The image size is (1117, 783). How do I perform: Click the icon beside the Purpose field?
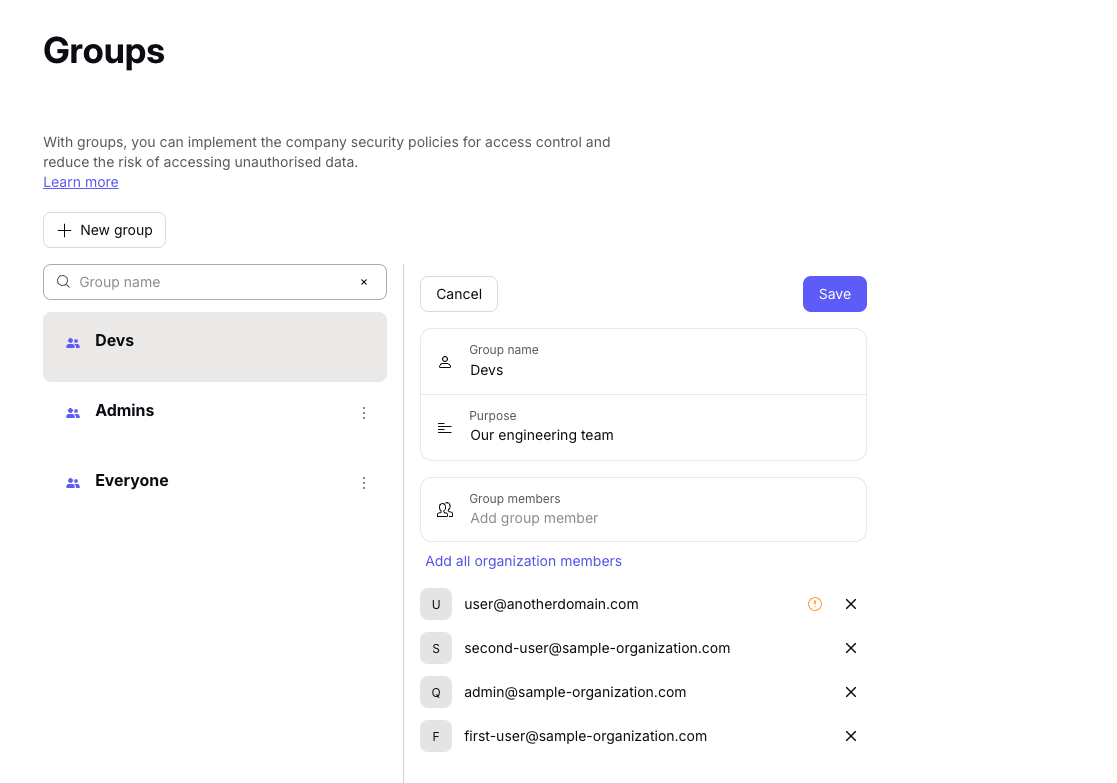(x=445, y=427)
